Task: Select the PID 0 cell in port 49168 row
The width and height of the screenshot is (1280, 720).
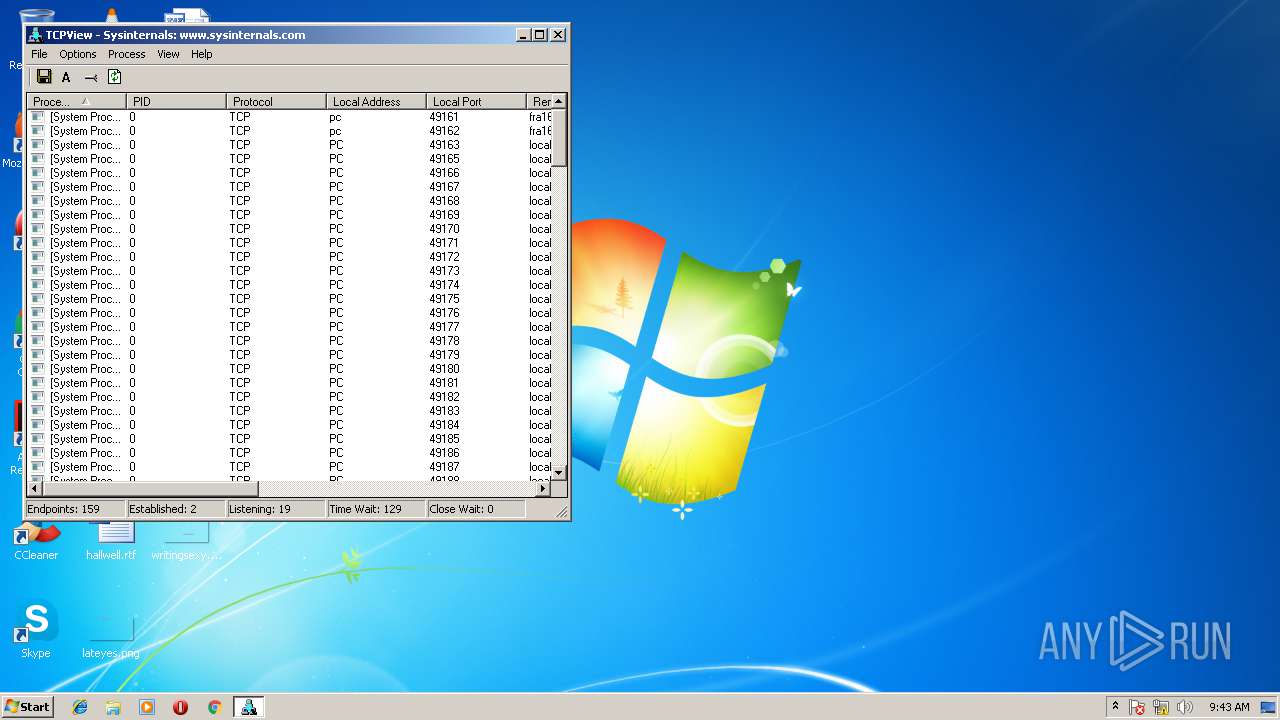Action: click(x=176, y=201)
